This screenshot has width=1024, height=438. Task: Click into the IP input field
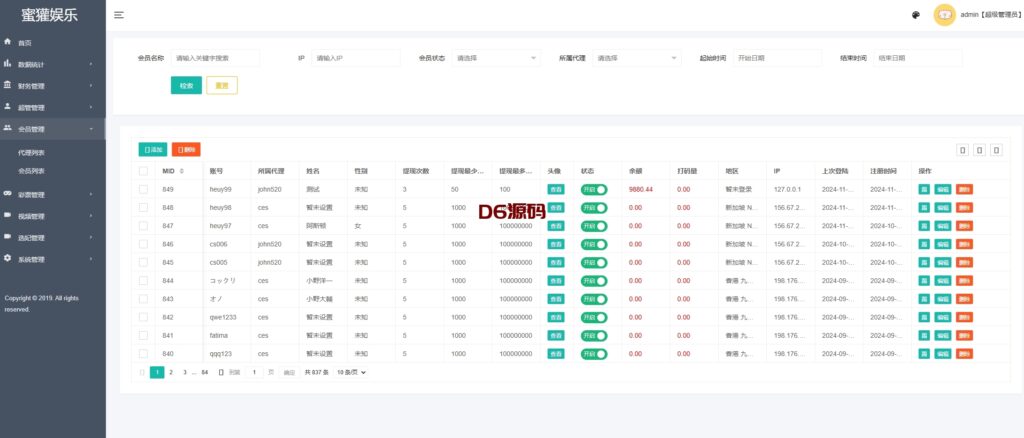click(356, 58)
